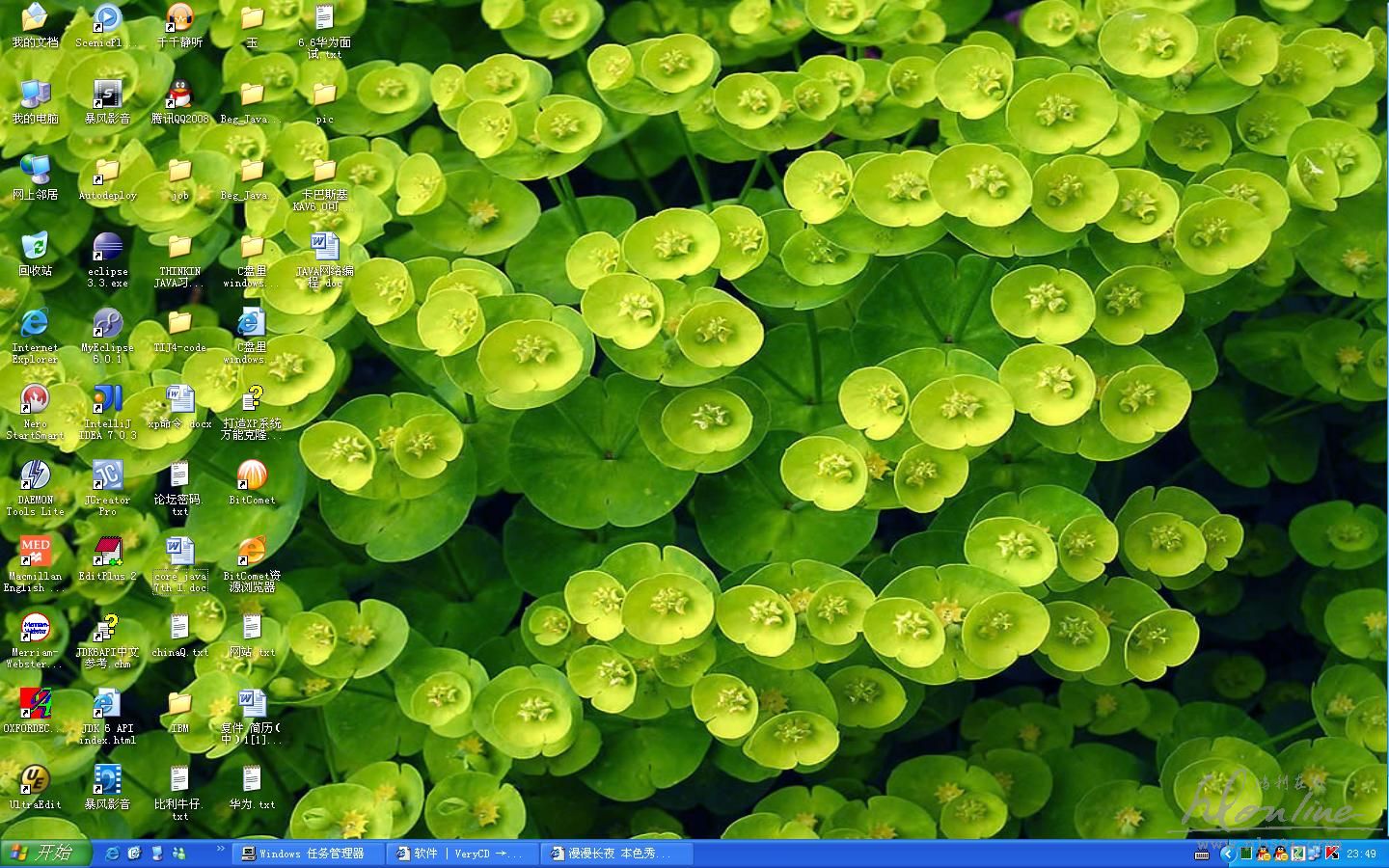1389x868 pixels.
Task: Open the eclipse 3.3.exe desktop shortcut
Action: [107, 249]
